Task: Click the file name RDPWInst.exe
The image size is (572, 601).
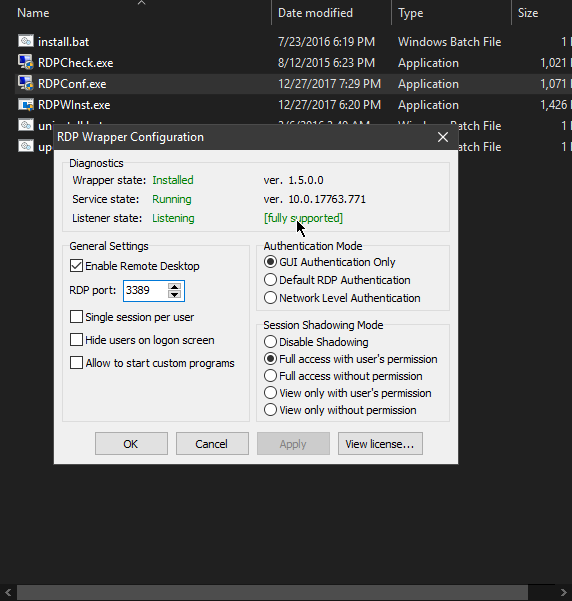Action: 74,105
